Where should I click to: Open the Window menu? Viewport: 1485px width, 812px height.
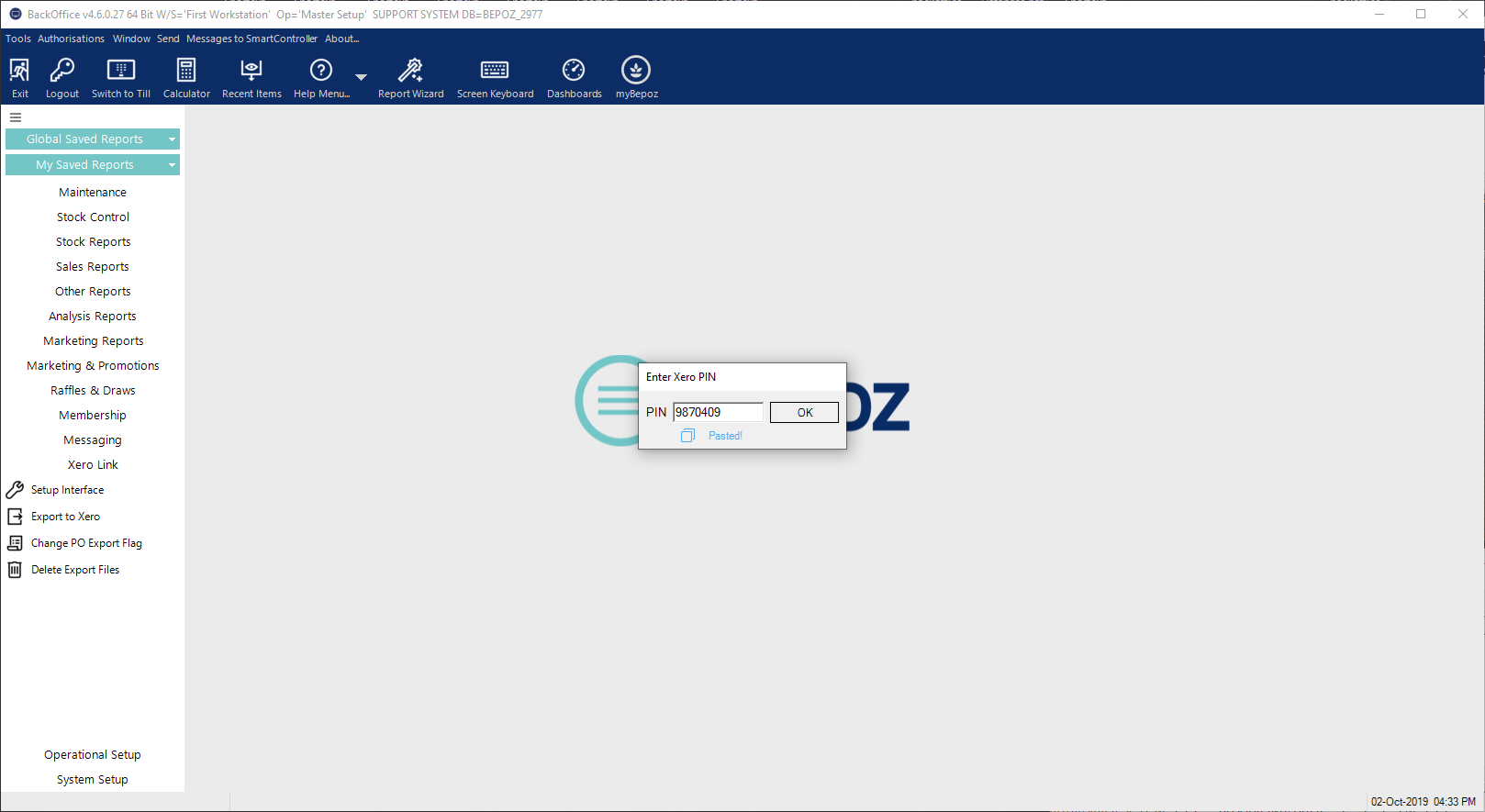tap(131, 39)
